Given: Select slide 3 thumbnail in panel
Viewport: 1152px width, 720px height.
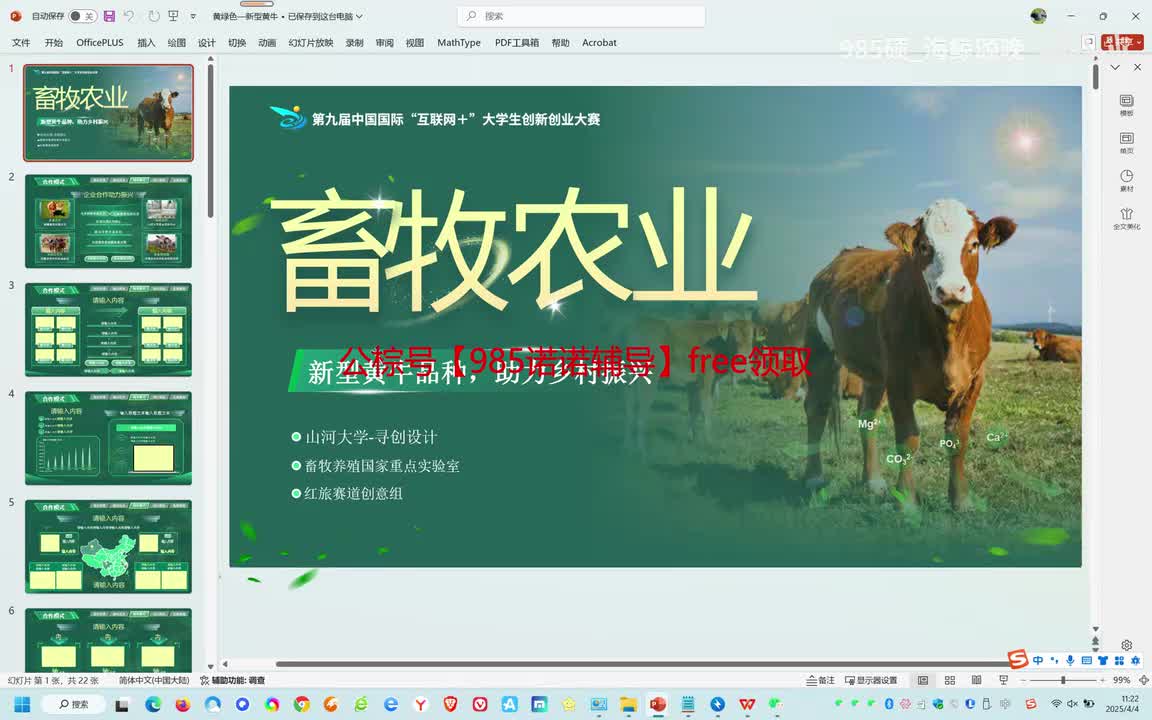Looking at the screenshot, I should coord(109,329).
